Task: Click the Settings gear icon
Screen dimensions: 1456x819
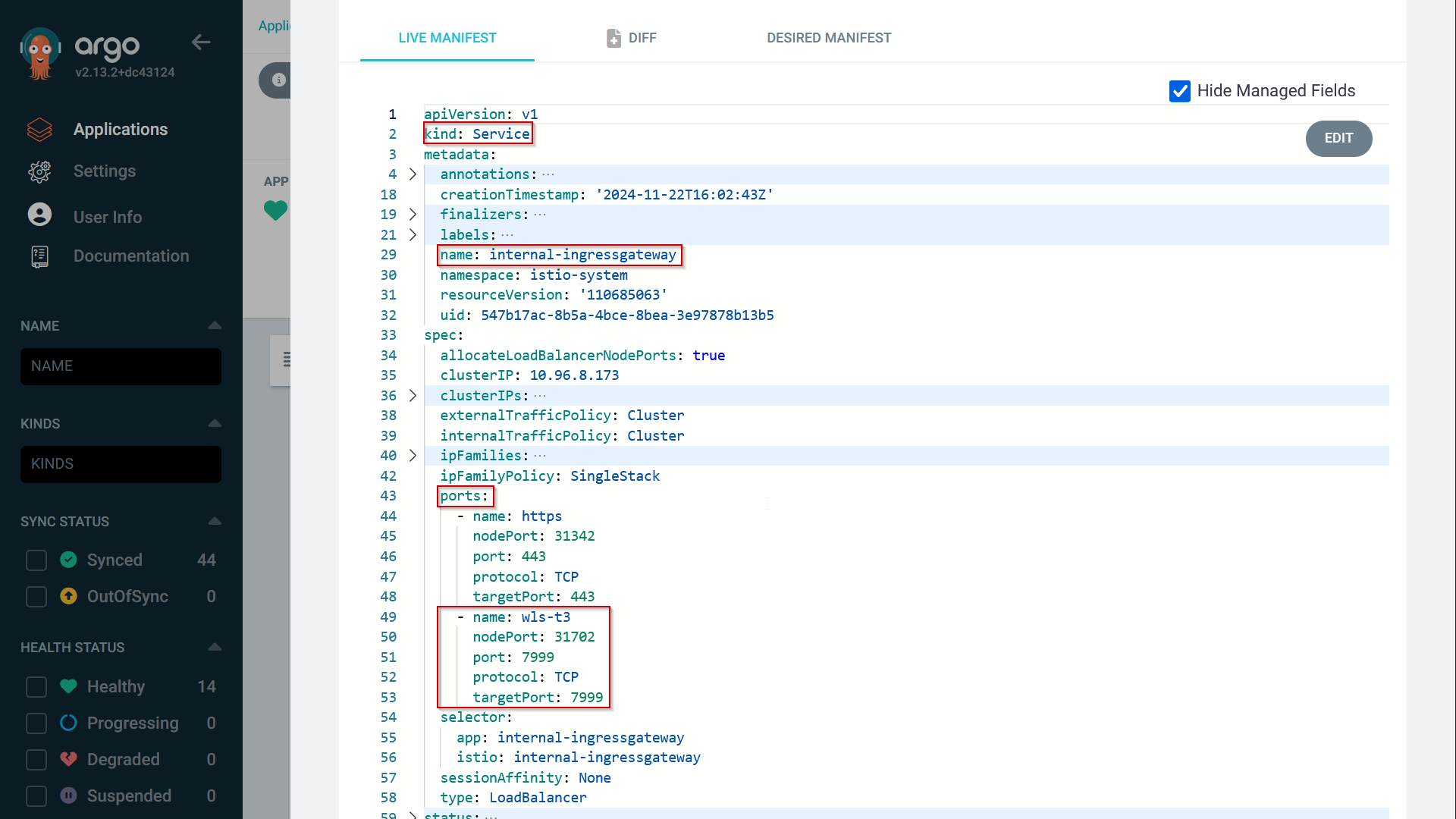Action: (39, 171)
